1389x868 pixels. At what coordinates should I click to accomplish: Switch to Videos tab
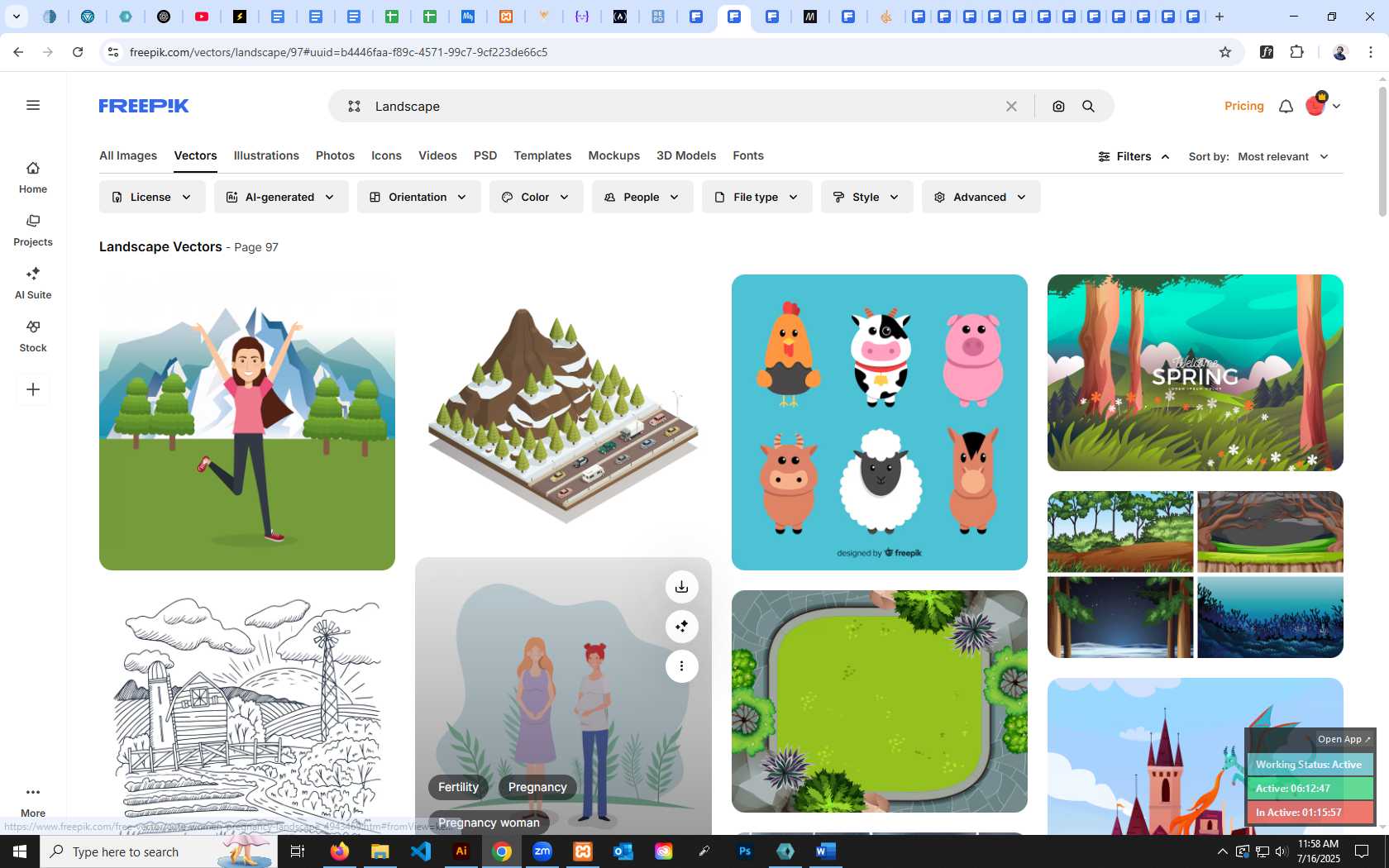click(437, 155)
